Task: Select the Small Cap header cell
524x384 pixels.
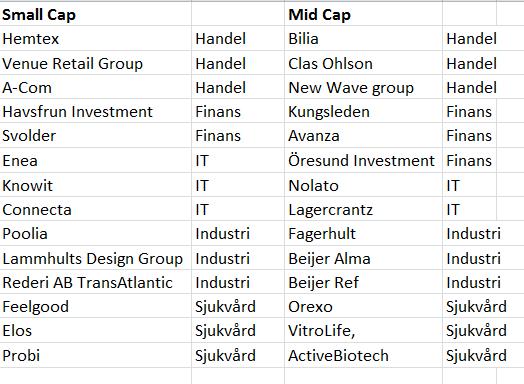Action: [96, 15]
